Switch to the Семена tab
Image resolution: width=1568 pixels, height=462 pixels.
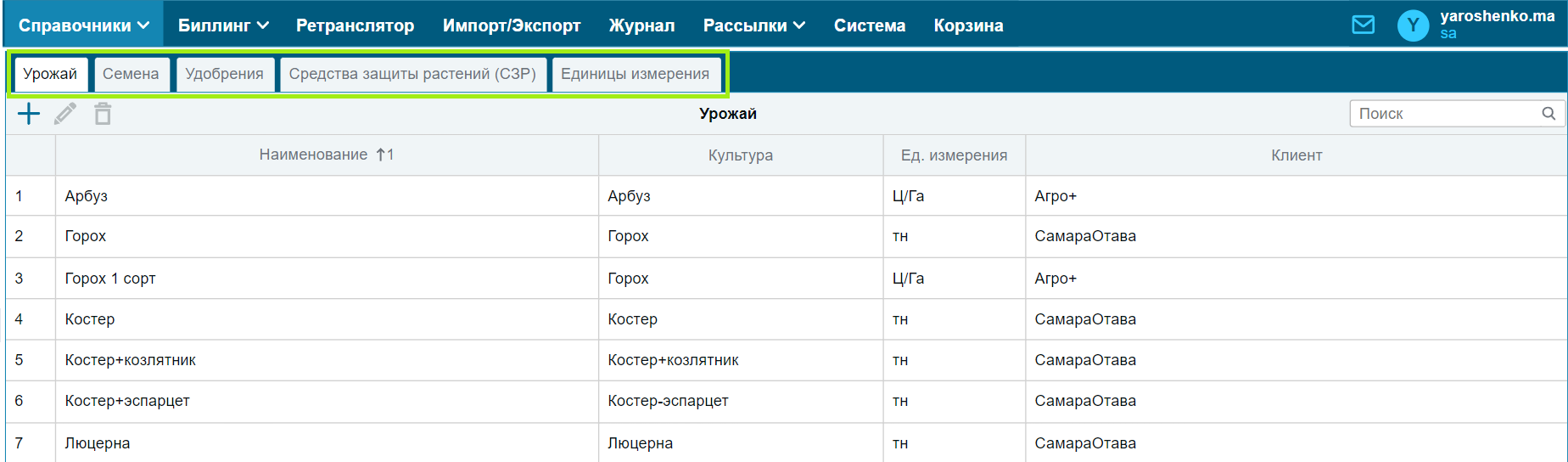(x=131, y=74)
